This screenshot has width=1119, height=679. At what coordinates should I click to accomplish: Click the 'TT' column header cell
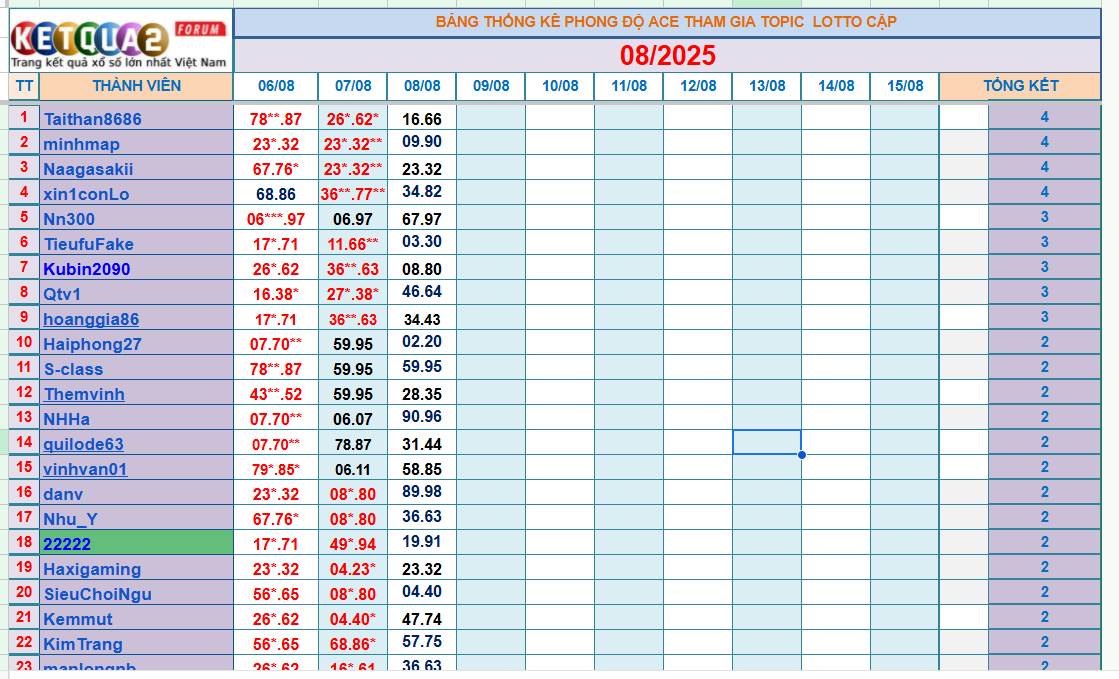click(24, 86)
